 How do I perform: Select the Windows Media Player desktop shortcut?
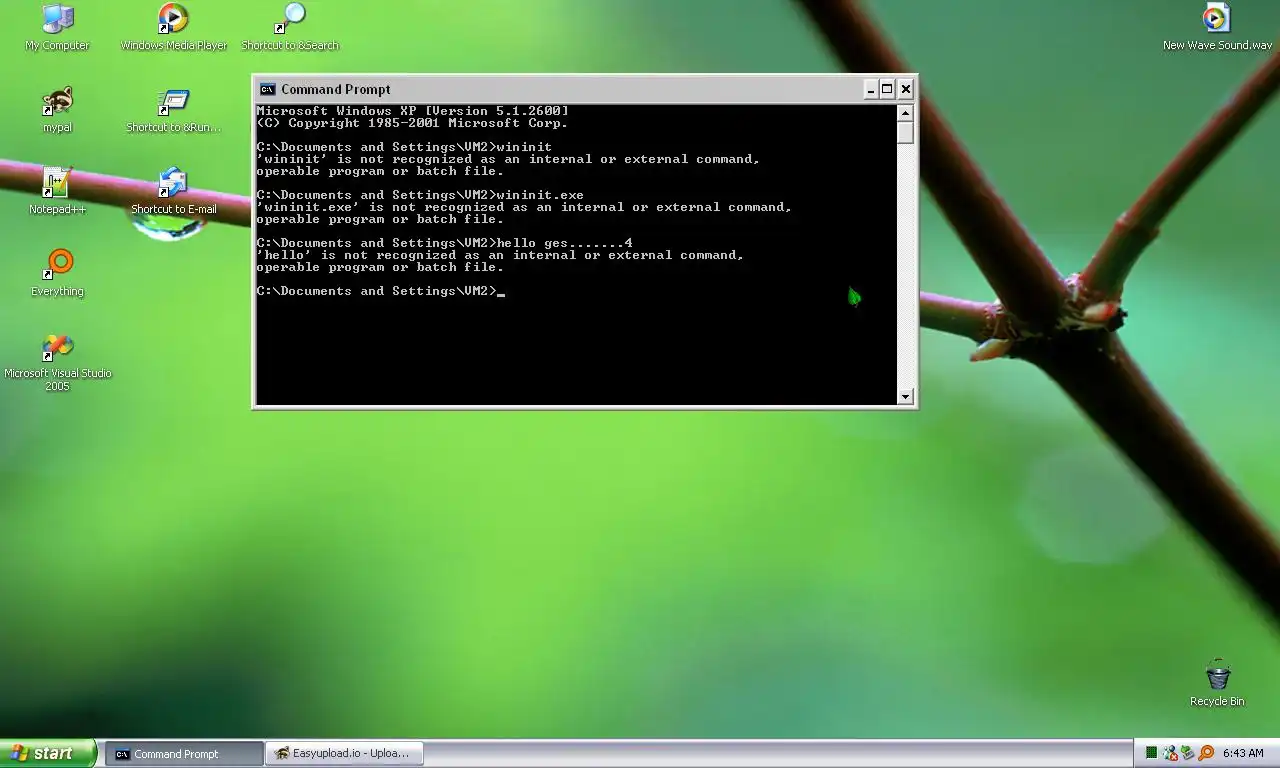[174, 27]
